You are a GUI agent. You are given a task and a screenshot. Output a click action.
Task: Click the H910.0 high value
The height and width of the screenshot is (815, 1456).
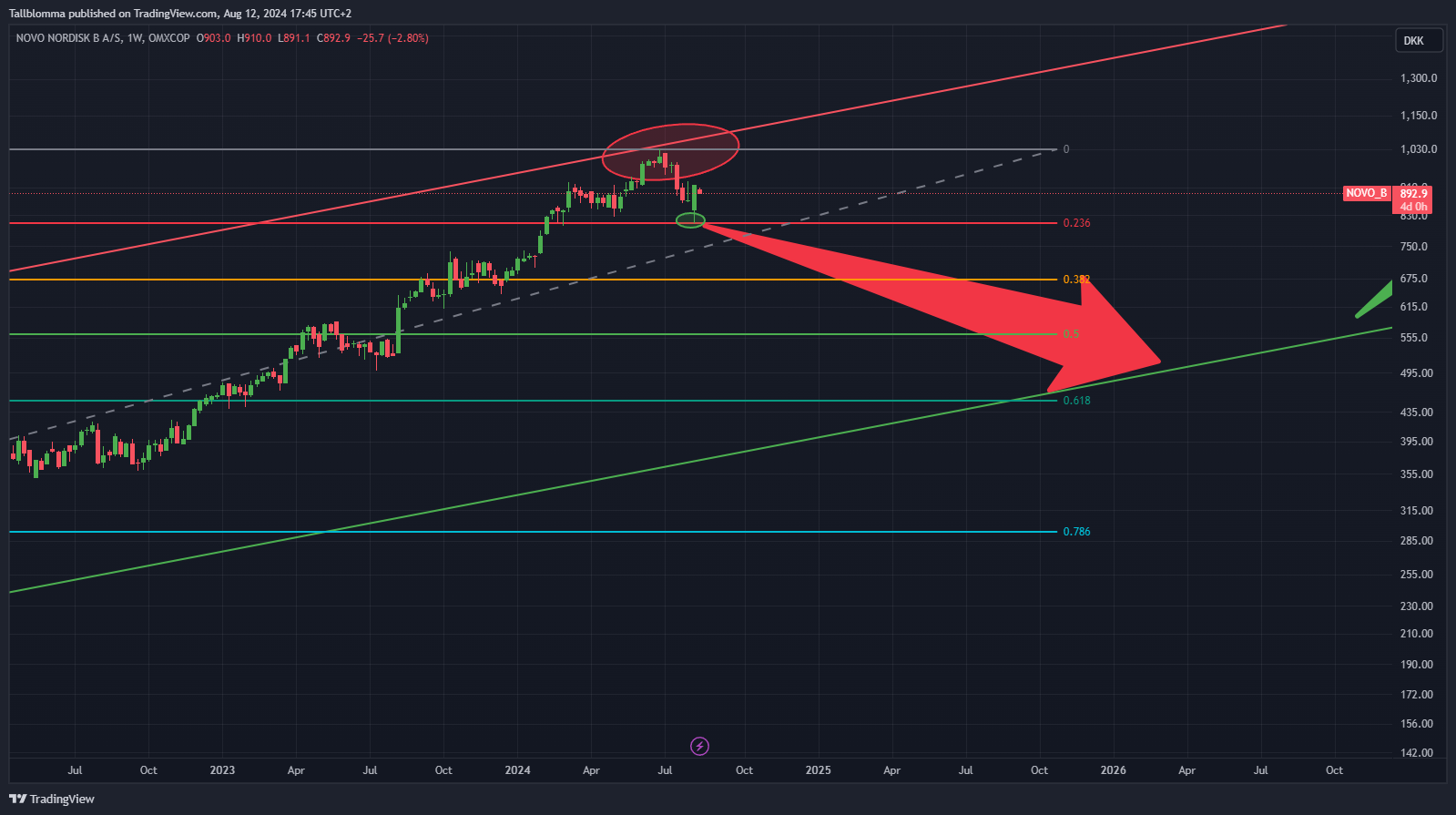point(254,38)
